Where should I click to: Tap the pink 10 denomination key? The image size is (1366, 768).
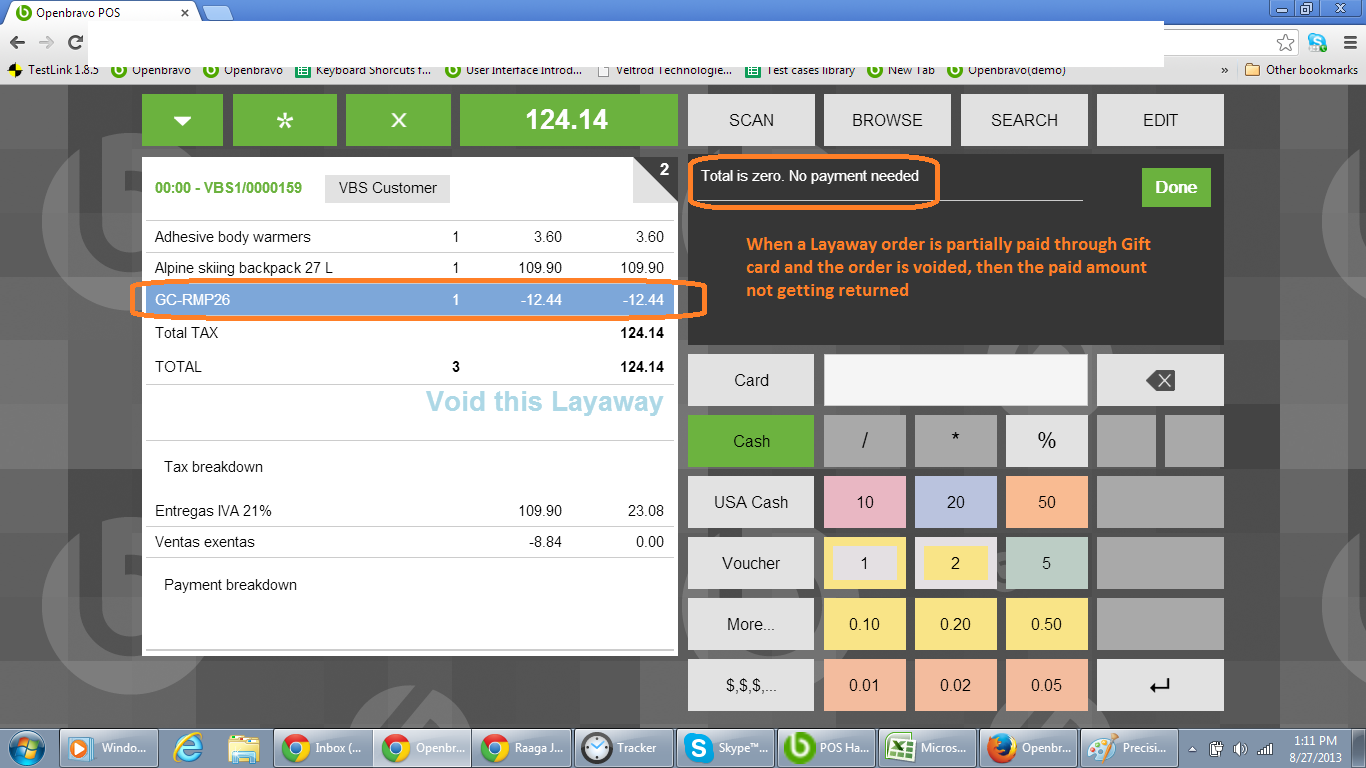coord(865,502)
